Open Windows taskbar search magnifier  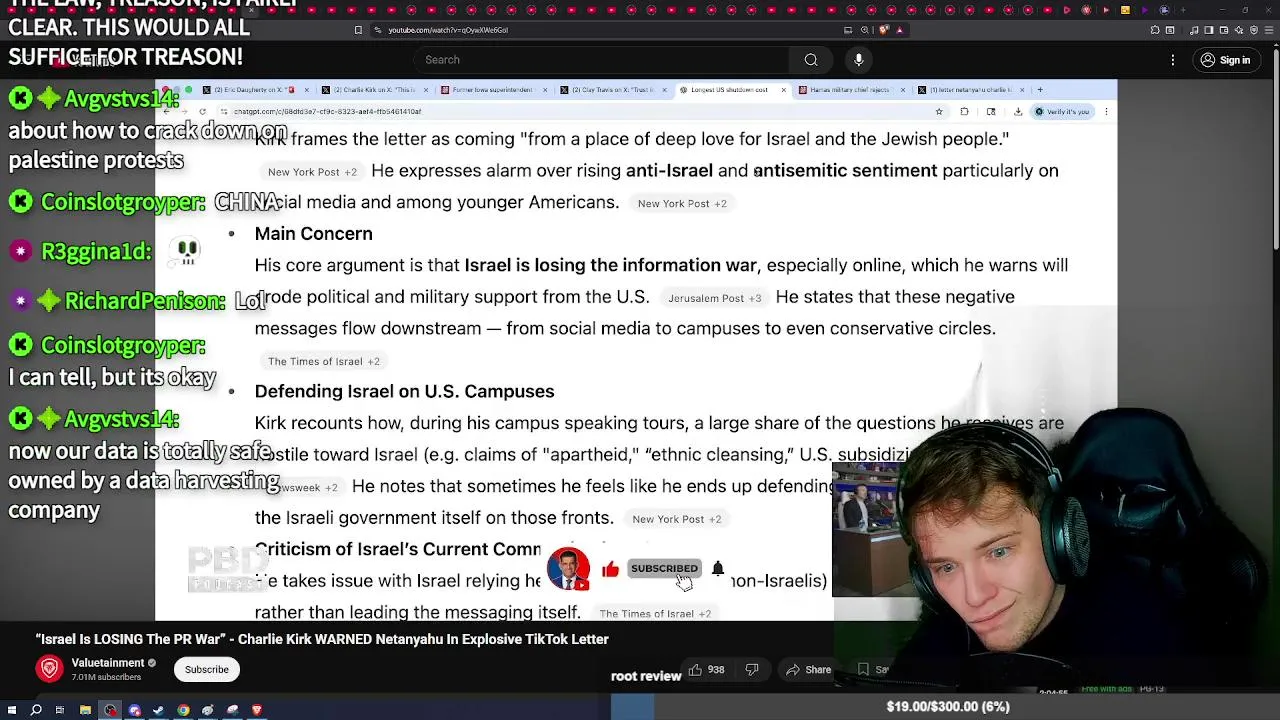tap(36, 710)
